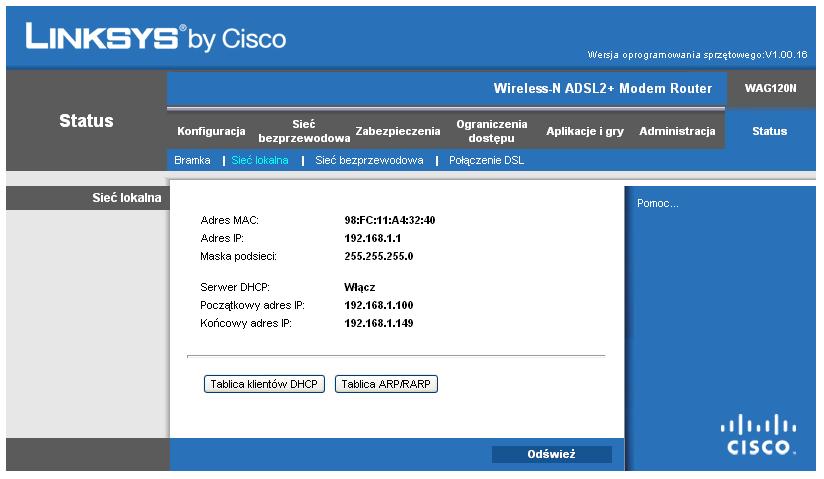Open the Bramka submenu
Image resolution: width=824 pixels, height=479 pixels.
pos(192,160)
